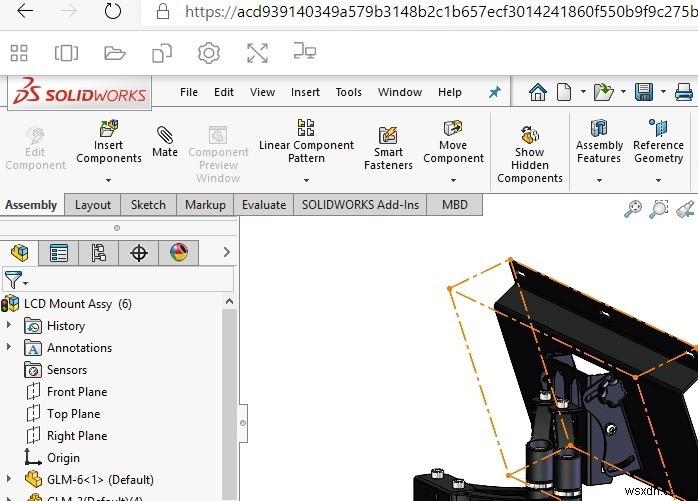This screenshot has width=698, height=501.
Task: Click Zoom to Area icon
Action: pos(658,209)
